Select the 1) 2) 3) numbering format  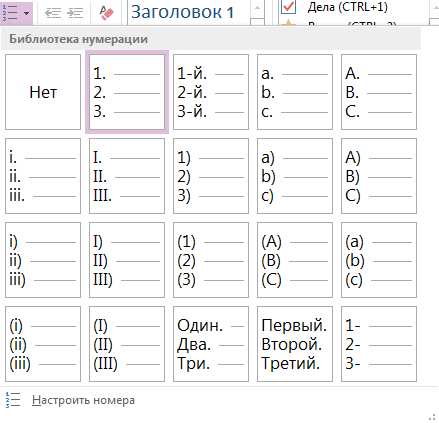click(x=211, y=176)
